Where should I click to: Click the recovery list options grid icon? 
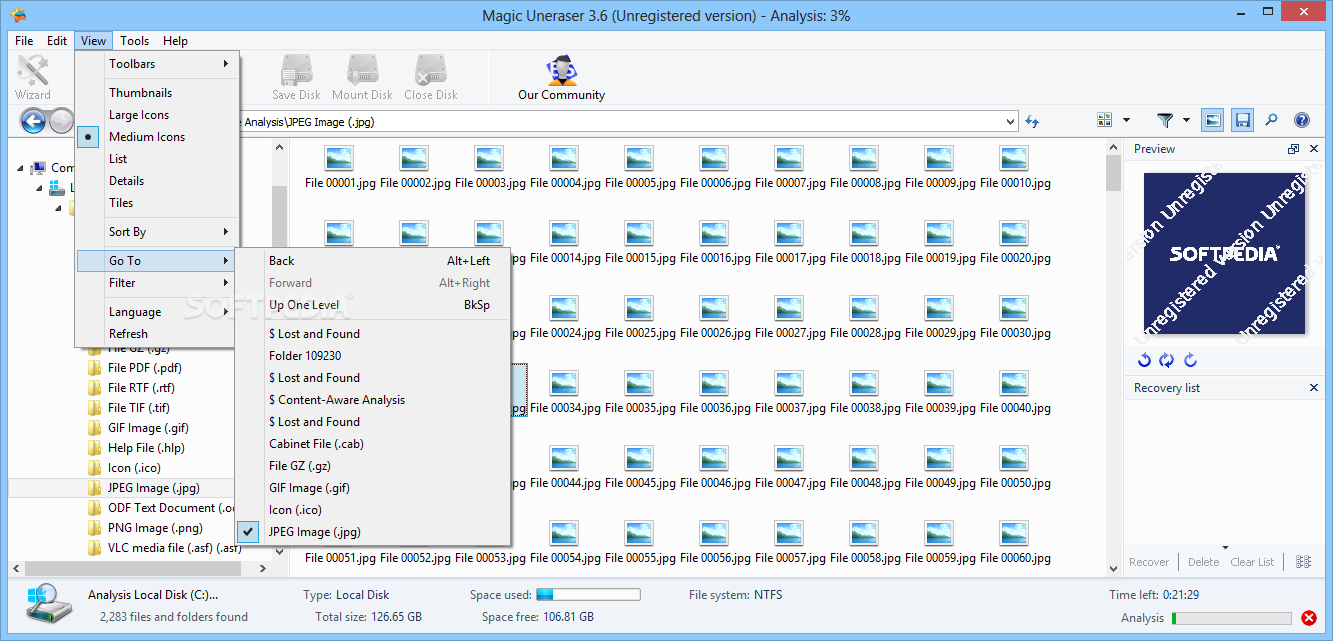point(1303,562)
